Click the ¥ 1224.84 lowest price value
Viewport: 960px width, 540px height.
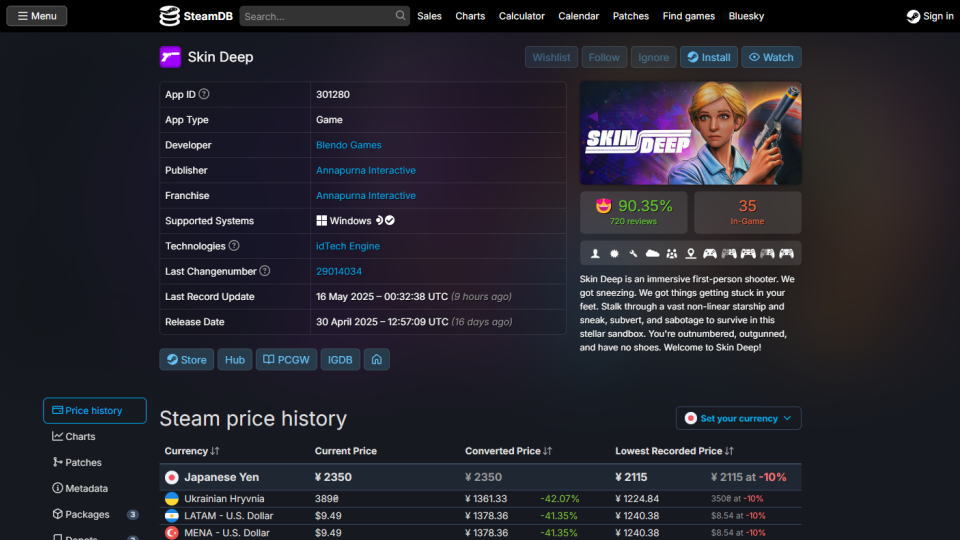pyautogui.click(x=637, y=498)
